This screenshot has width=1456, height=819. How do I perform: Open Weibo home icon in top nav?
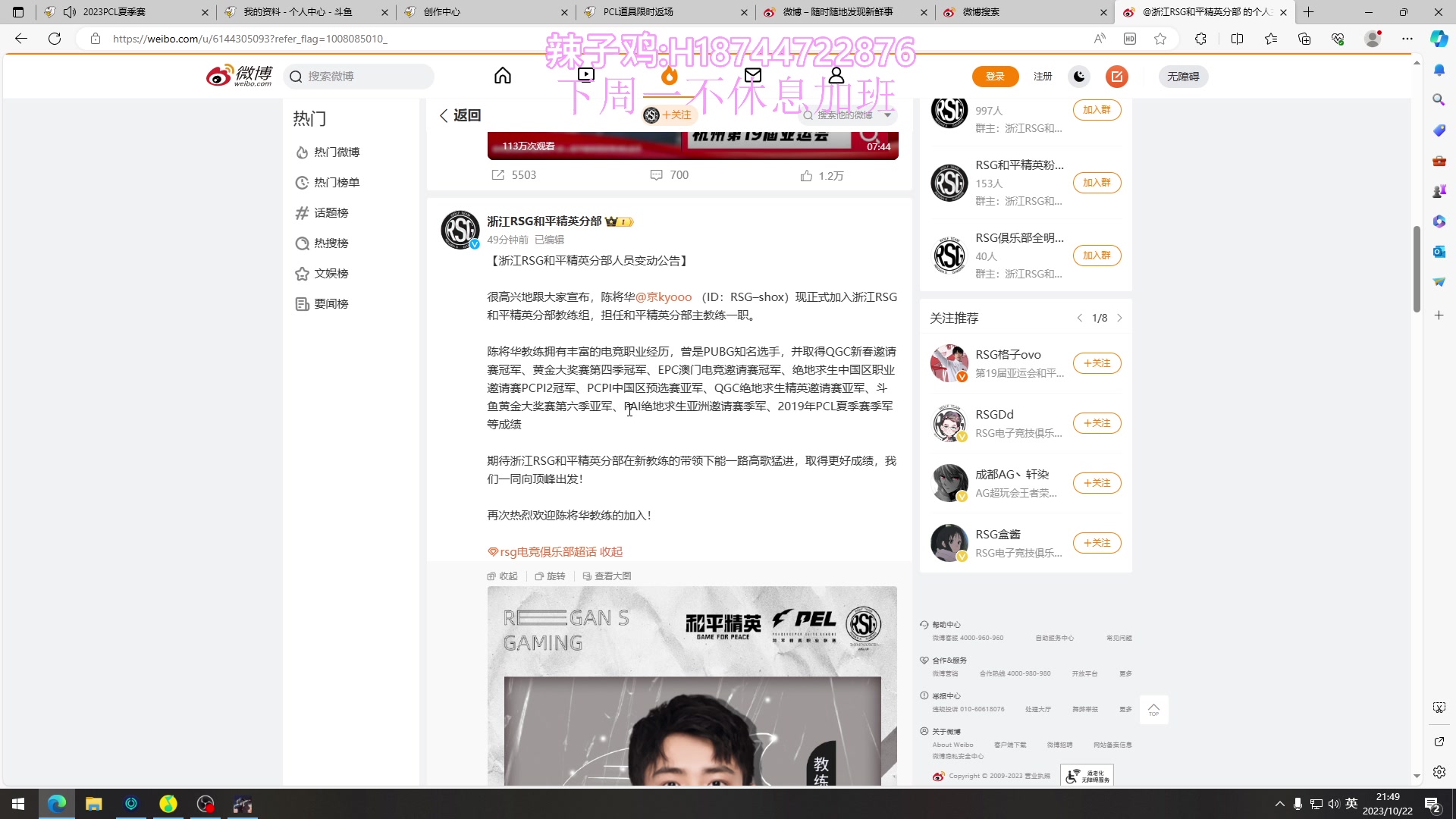(x=502, y=76)
